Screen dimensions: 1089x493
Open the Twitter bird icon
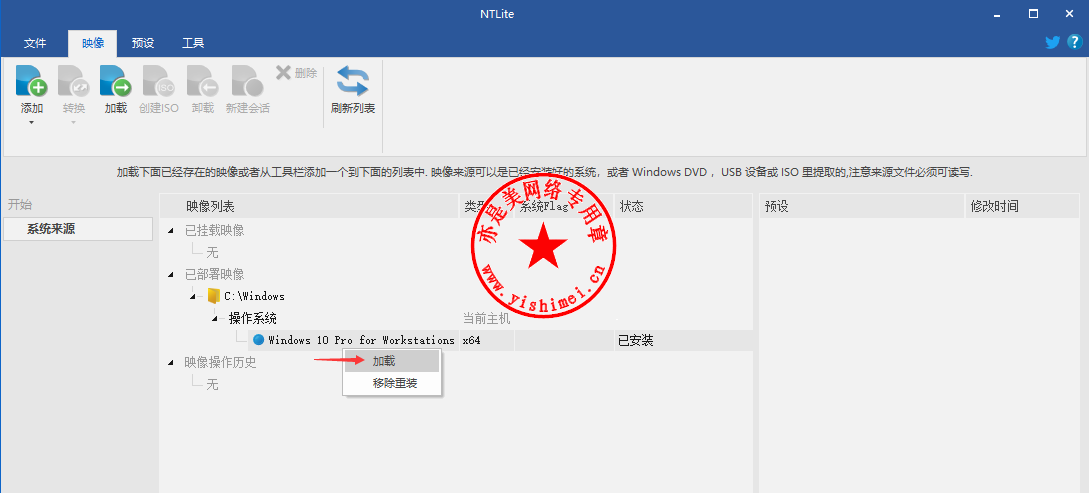tap(1052, 42)
